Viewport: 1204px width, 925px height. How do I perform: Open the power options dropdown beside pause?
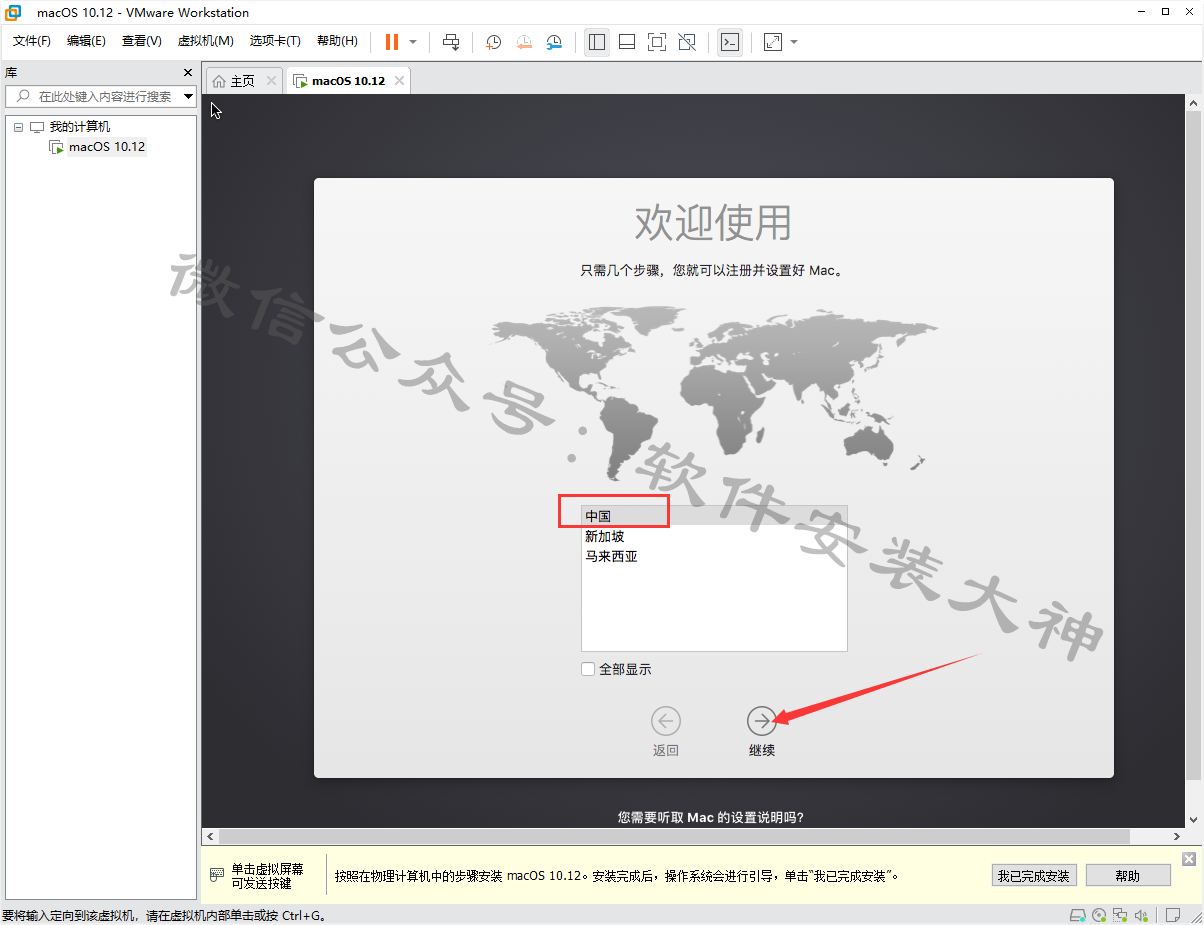tap(413, 42)
